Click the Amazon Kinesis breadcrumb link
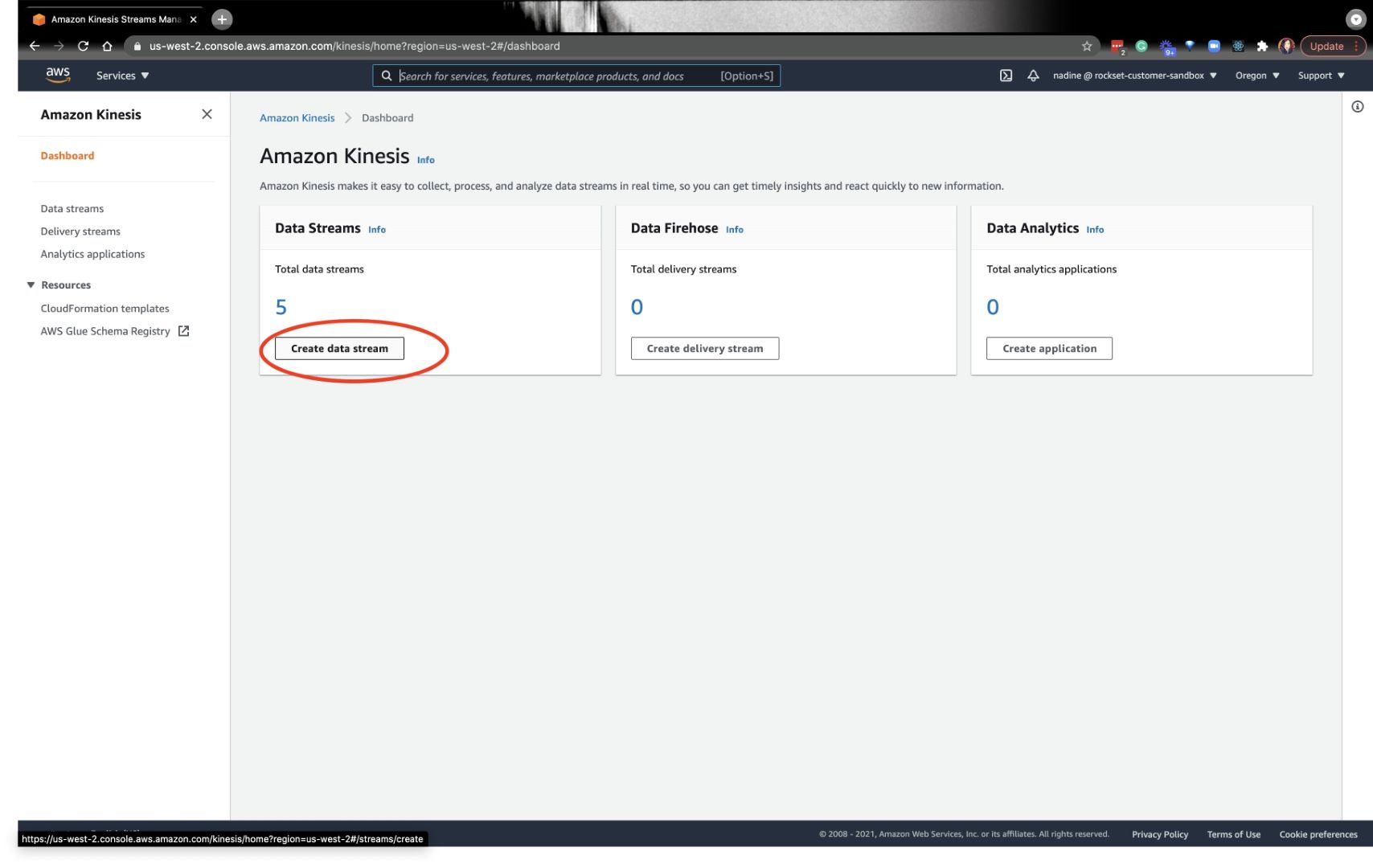Image resolution: width=1373 pixels, height=868 pixels. coord(297,118)
